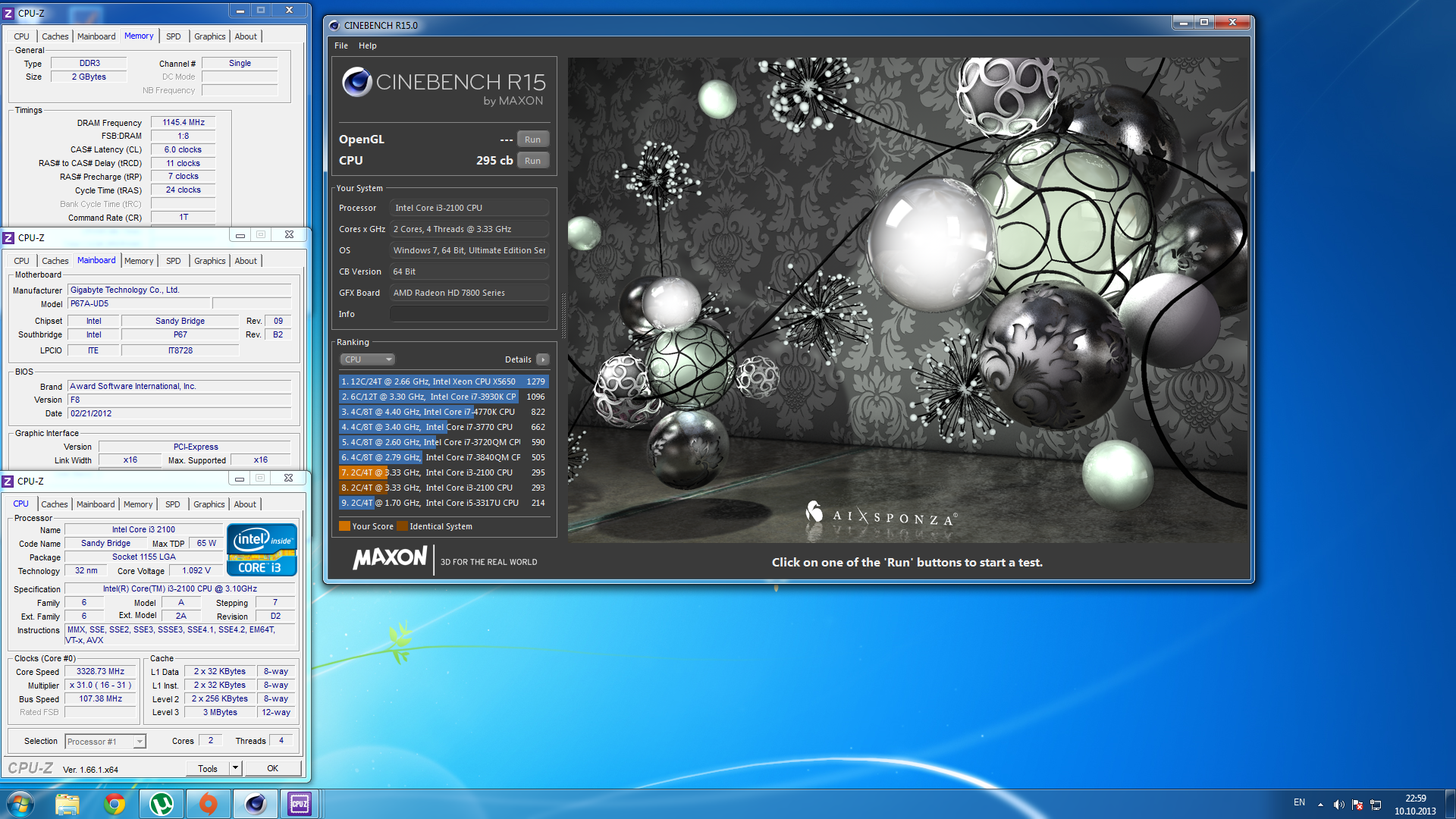Select Memory tab in Mainboard CPU-Z window
Image resolution: width=1456 pixels, height=819 pixels.
(x=139, y=261)
